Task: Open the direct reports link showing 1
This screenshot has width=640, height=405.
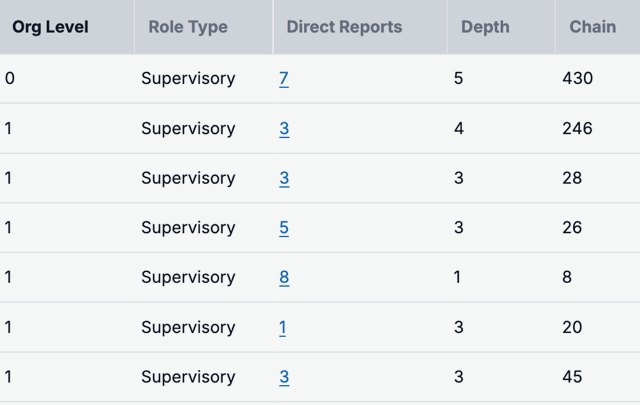Action: 283,328
